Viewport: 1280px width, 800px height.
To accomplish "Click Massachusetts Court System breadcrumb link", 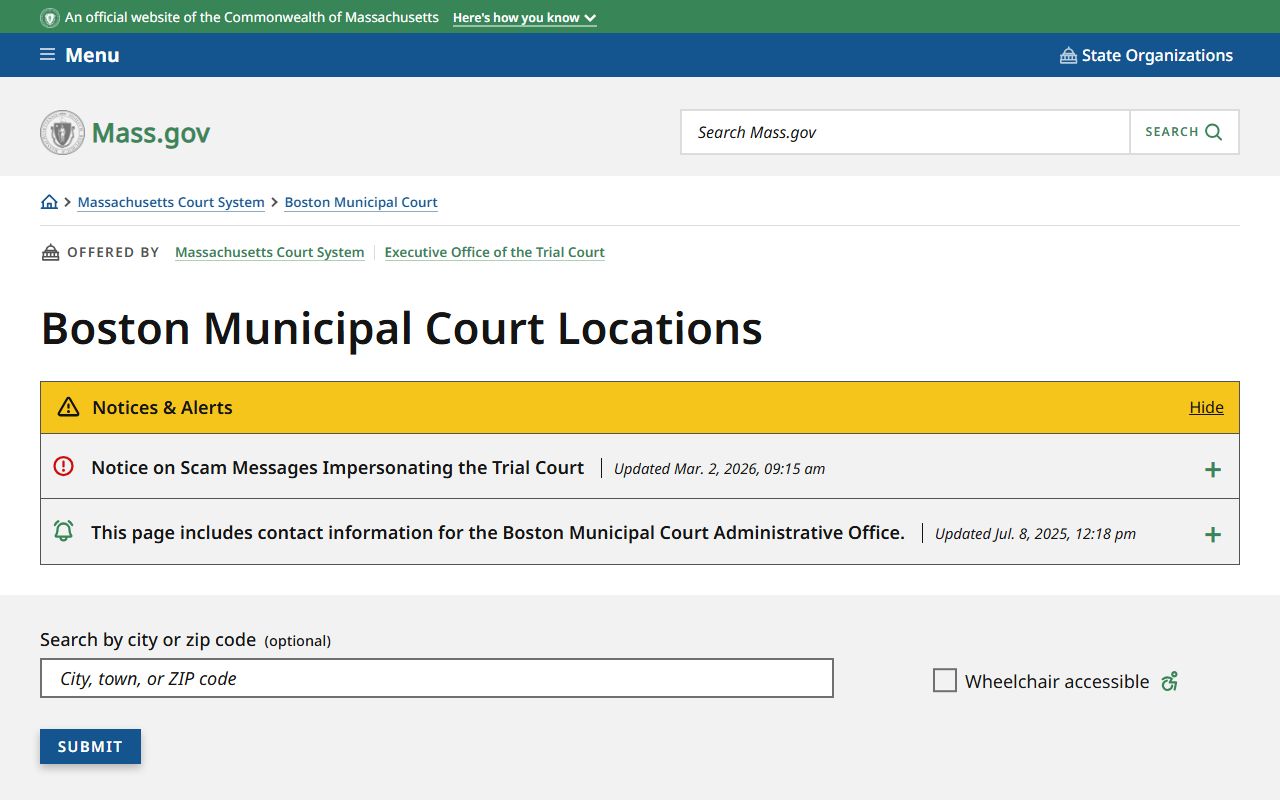I will [171, 202].
